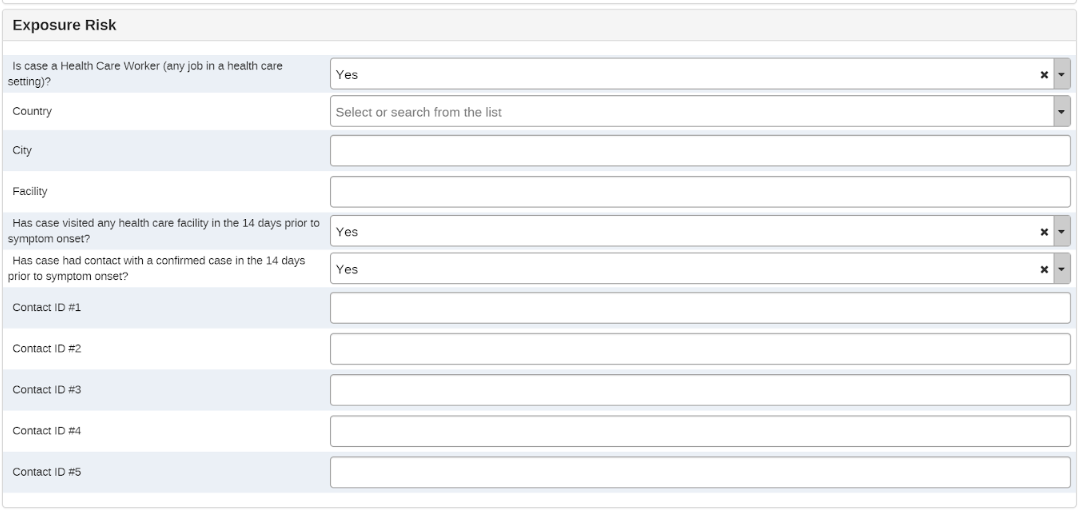Clear the visited health care facility answer
Screen dimensions: 1080x510
[1043, 232]
